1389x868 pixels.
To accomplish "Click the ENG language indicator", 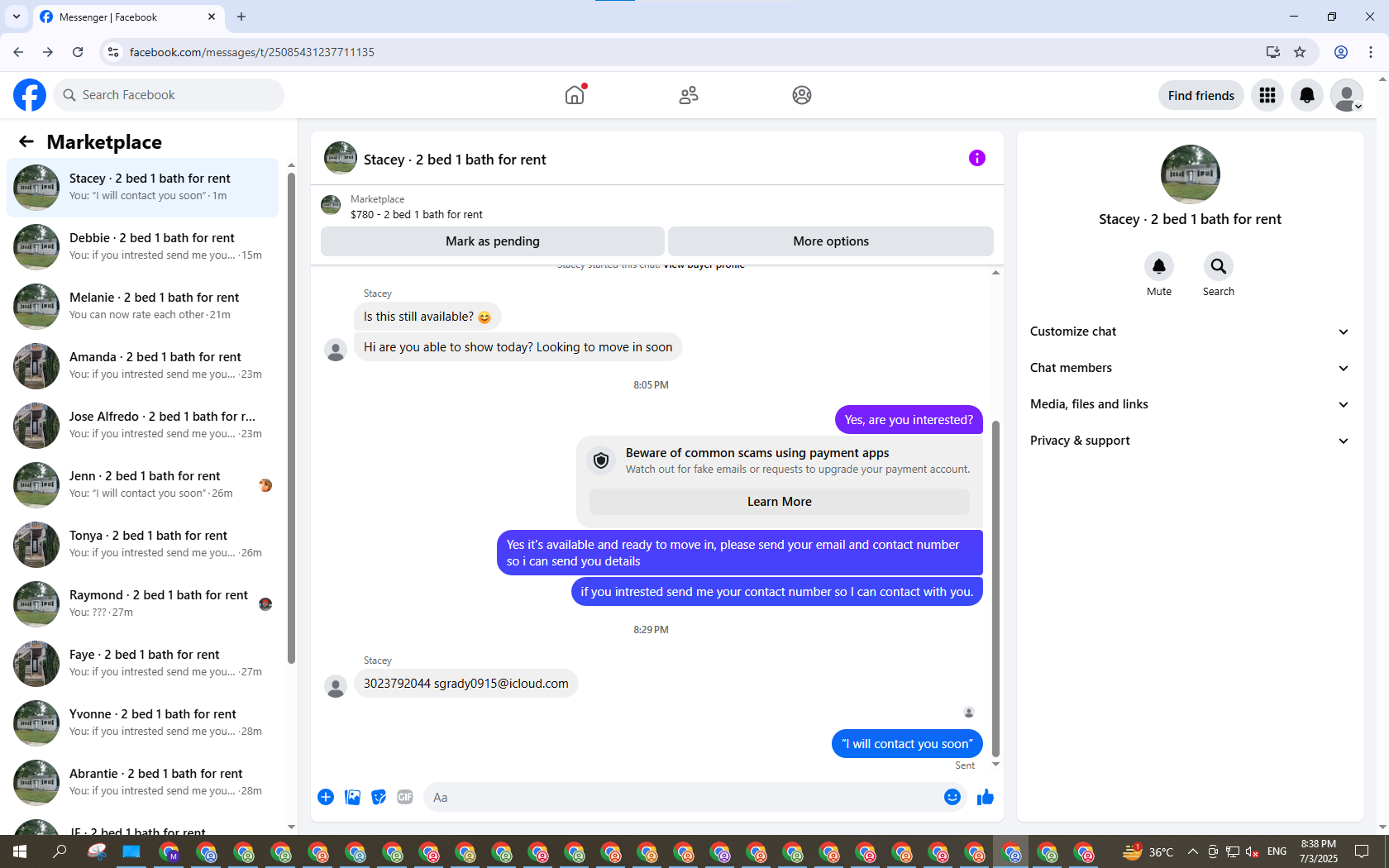I will coord(1277,851).
